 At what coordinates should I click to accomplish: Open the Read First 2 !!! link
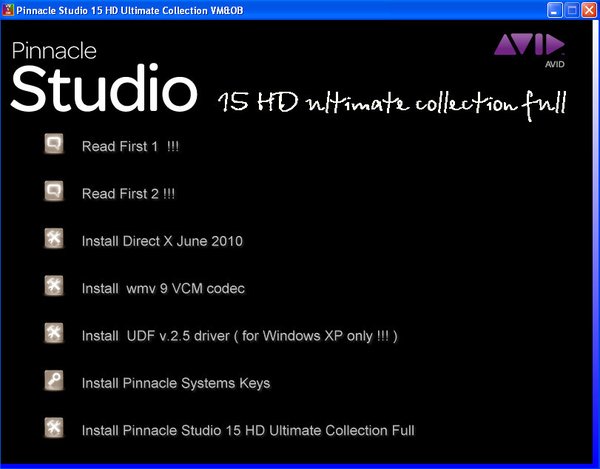click(128, 194)
